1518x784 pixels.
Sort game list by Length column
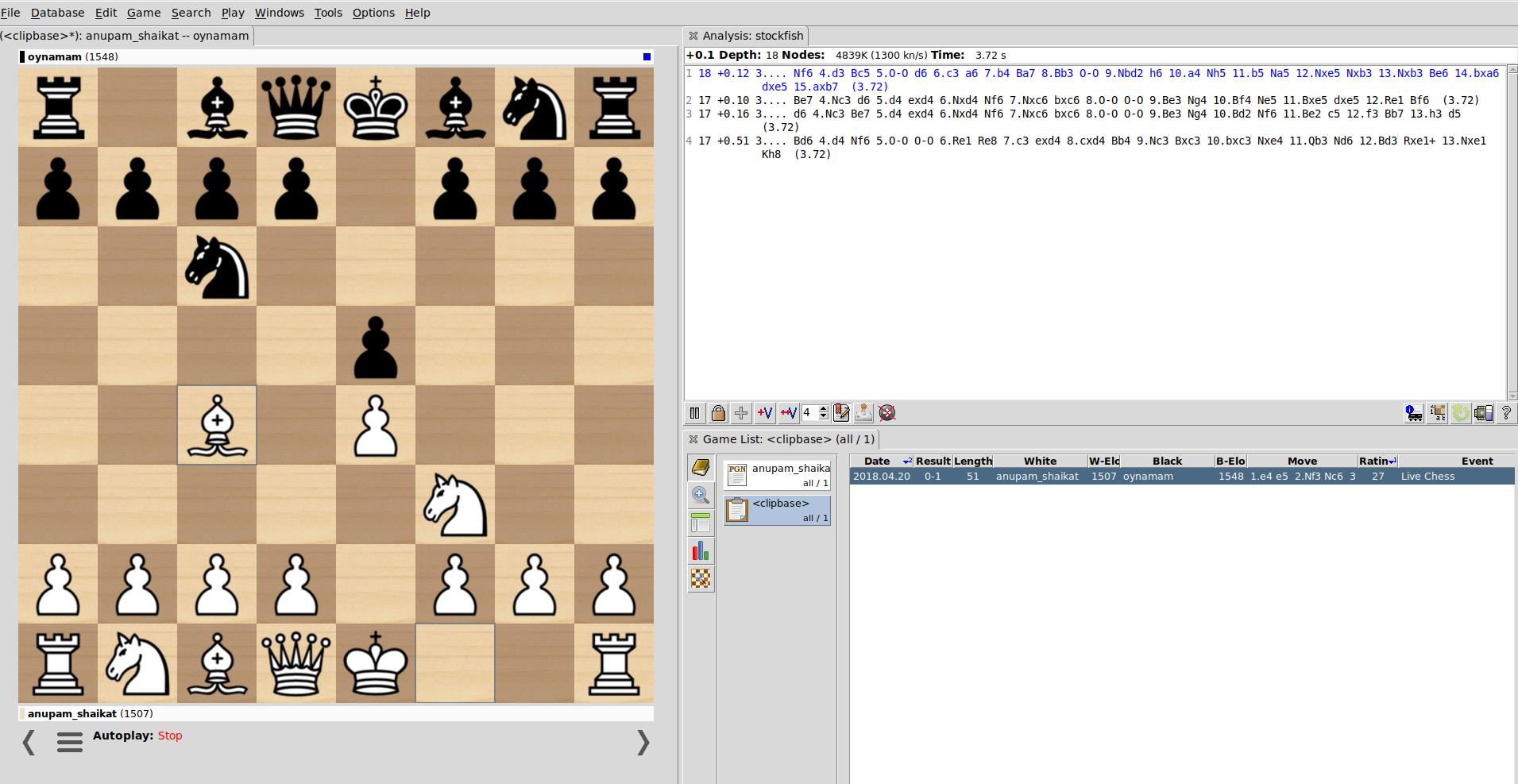972,461
